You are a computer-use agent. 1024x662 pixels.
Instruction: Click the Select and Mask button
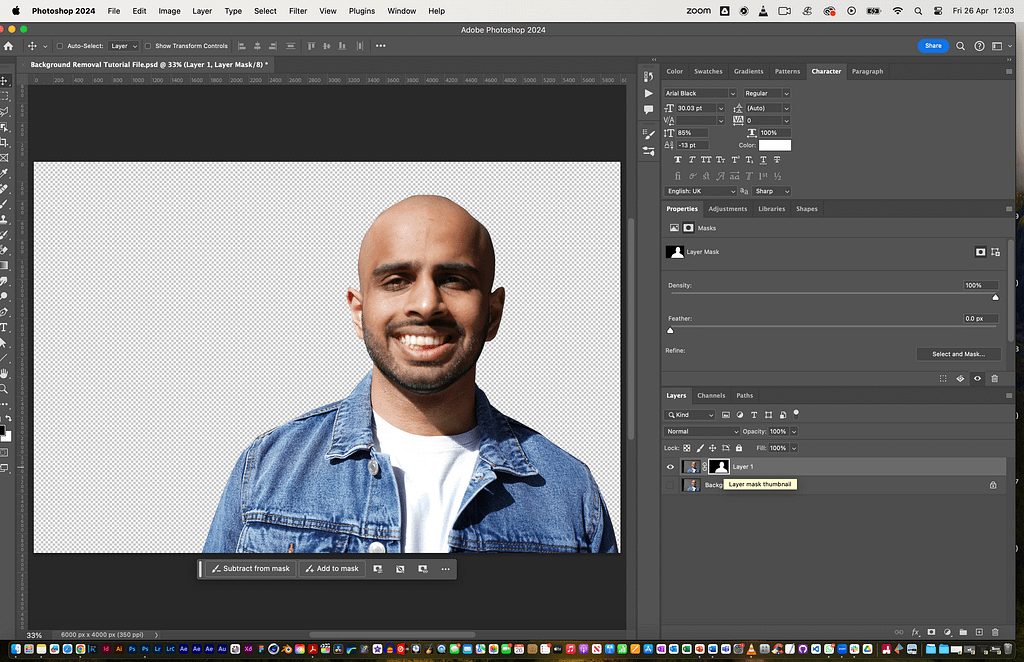(x=958, y=354)
